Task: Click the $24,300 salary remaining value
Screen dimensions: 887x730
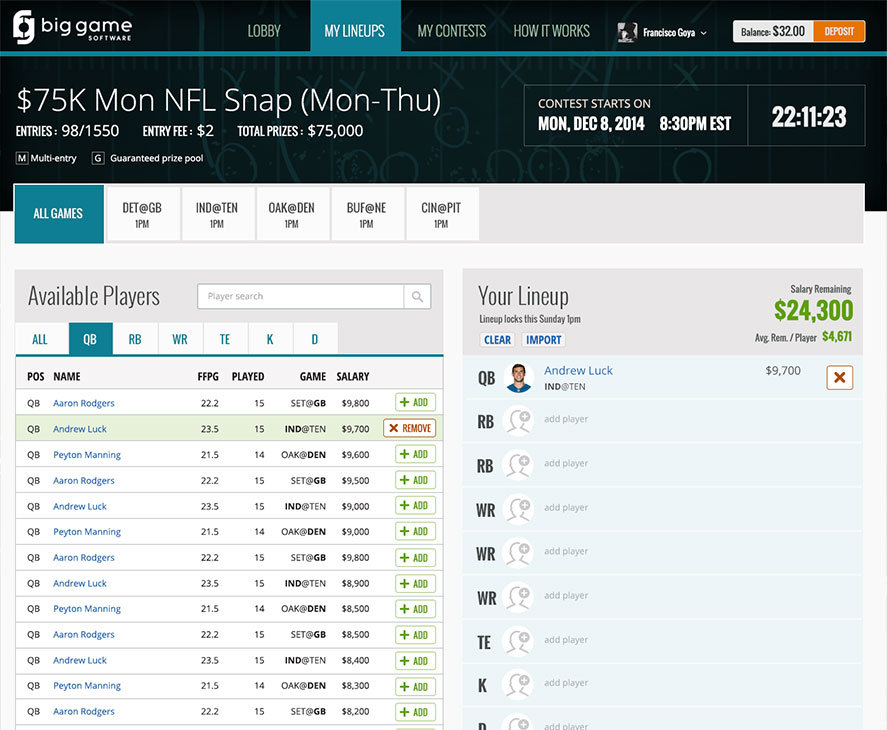Action: pos(813,311)
